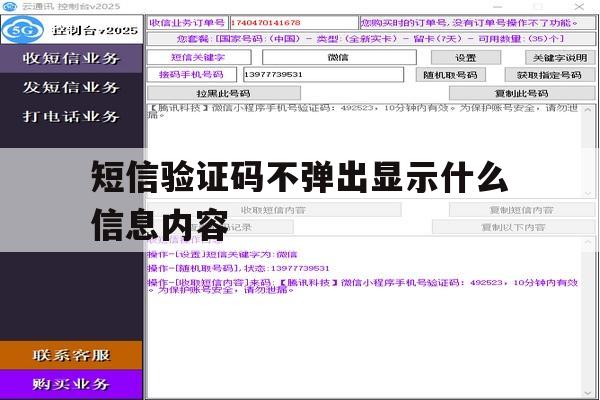Focus the order number input field
Screen dimensions: 600x400
point(294,23)
